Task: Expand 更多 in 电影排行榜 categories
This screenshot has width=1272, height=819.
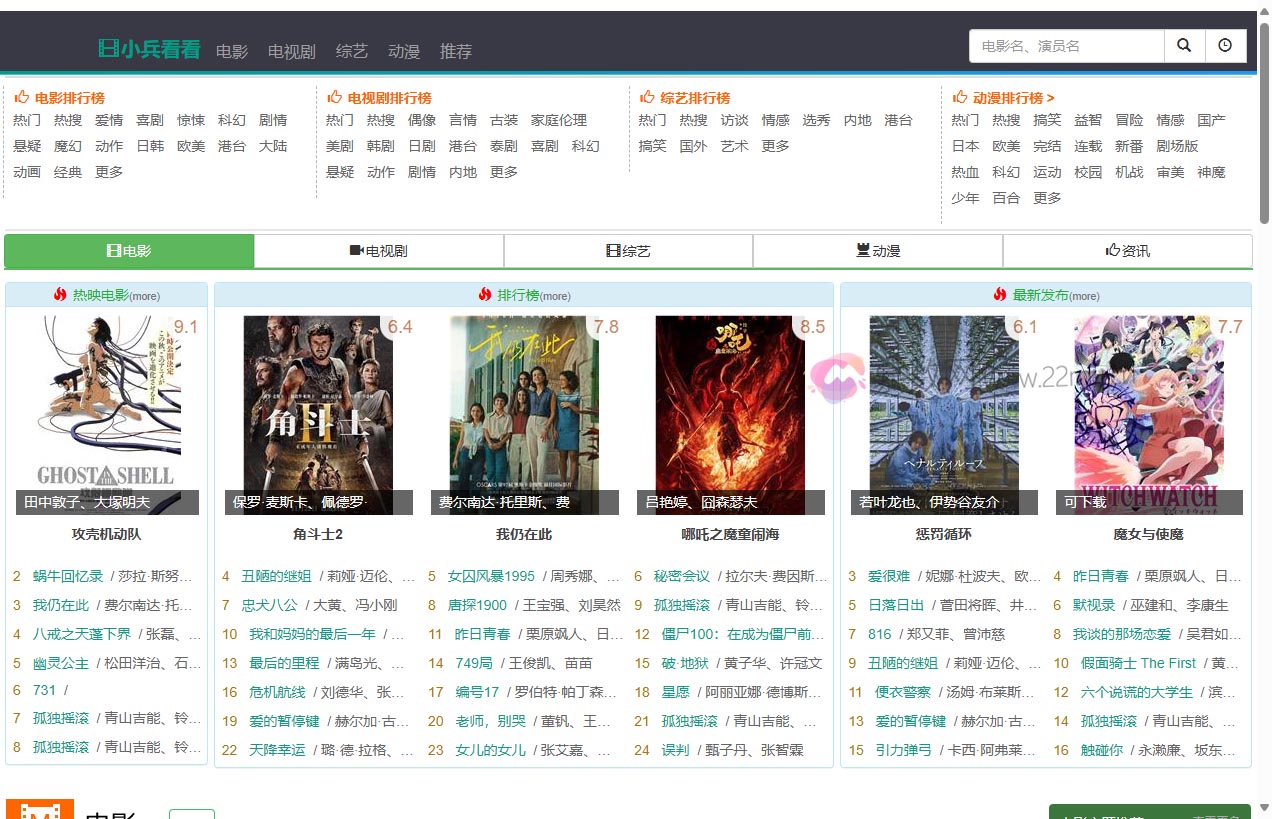Action: [109, 172]
